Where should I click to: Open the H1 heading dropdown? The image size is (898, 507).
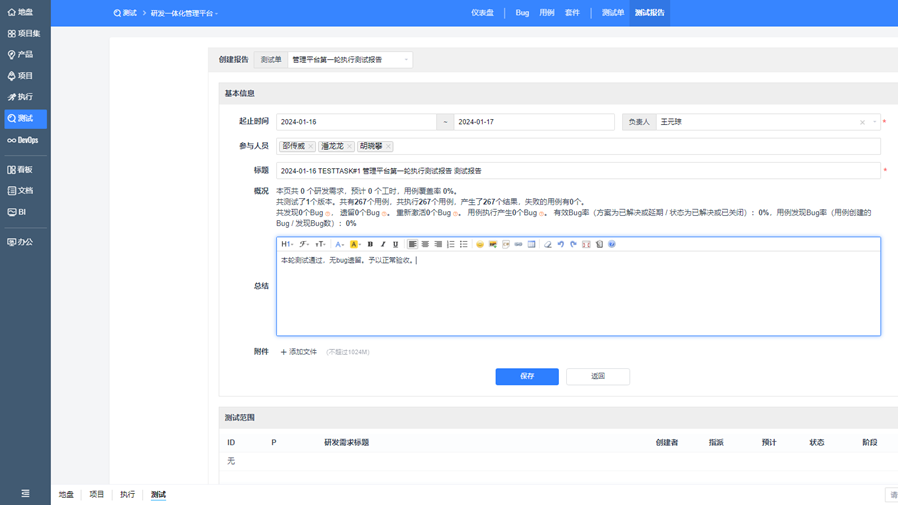287,244
